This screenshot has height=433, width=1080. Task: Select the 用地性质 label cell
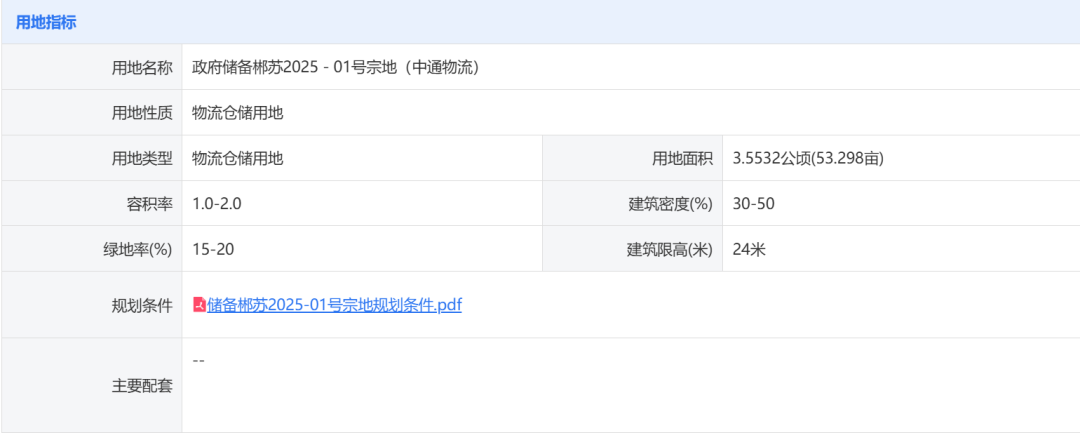(x=142, y=113)
